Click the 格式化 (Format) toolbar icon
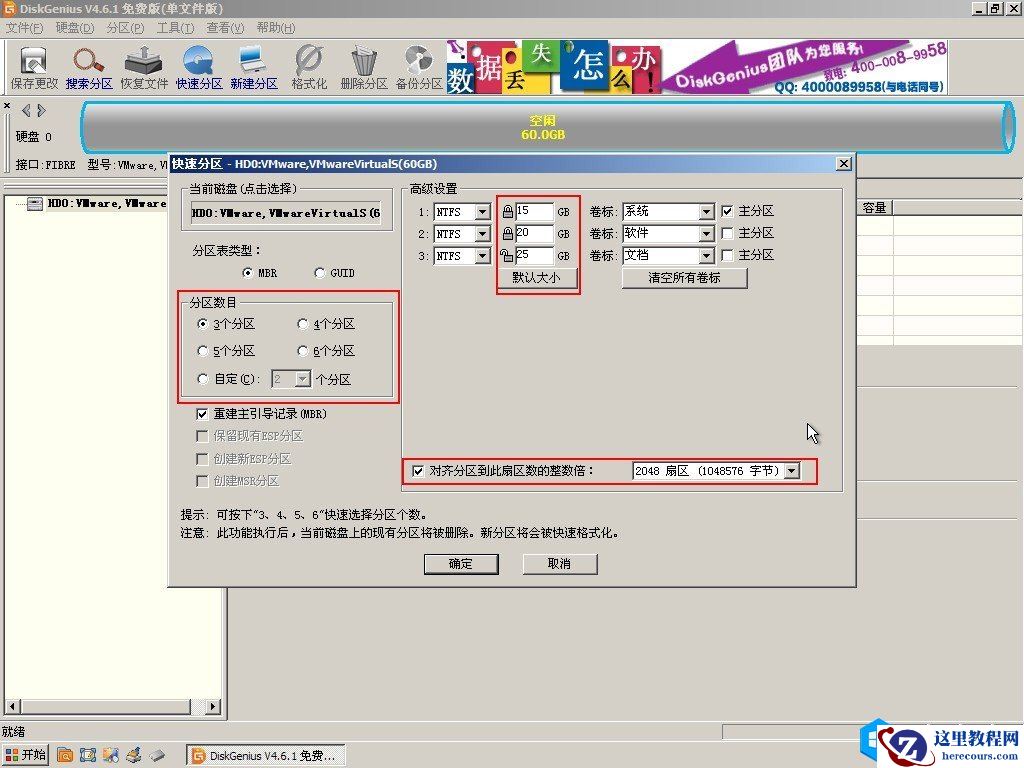The width and height of the screenshot is (1024, 768). click(x=309, y=68)
